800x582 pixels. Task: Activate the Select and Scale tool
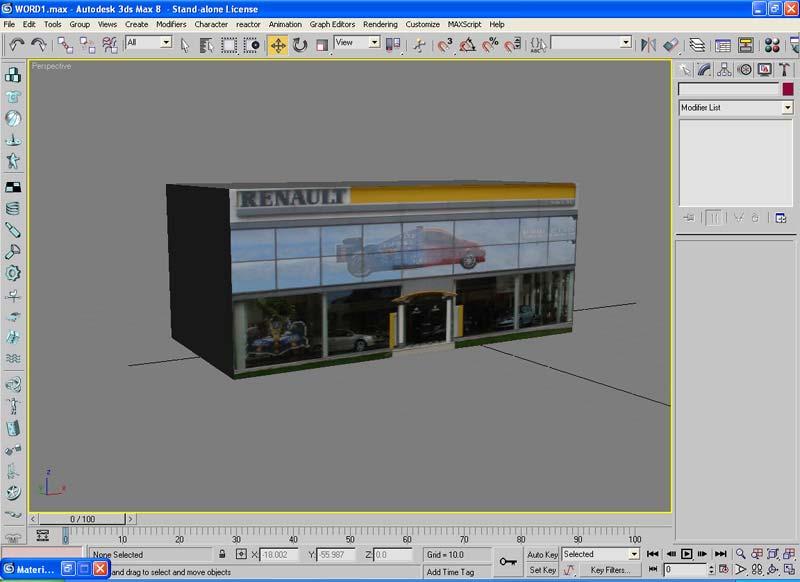click(321, 45)
